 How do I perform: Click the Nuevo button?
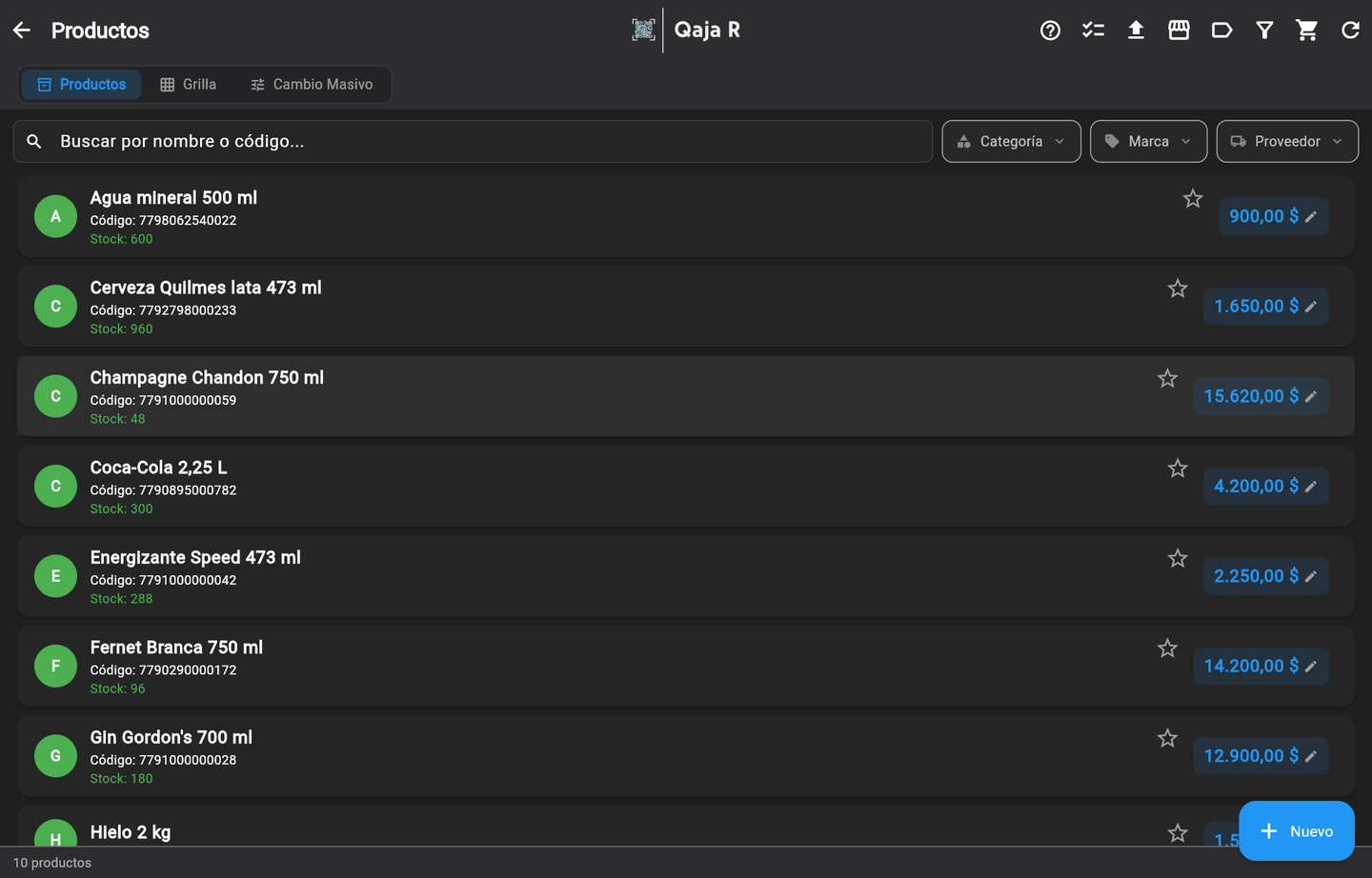click(x=1296, y=831)
